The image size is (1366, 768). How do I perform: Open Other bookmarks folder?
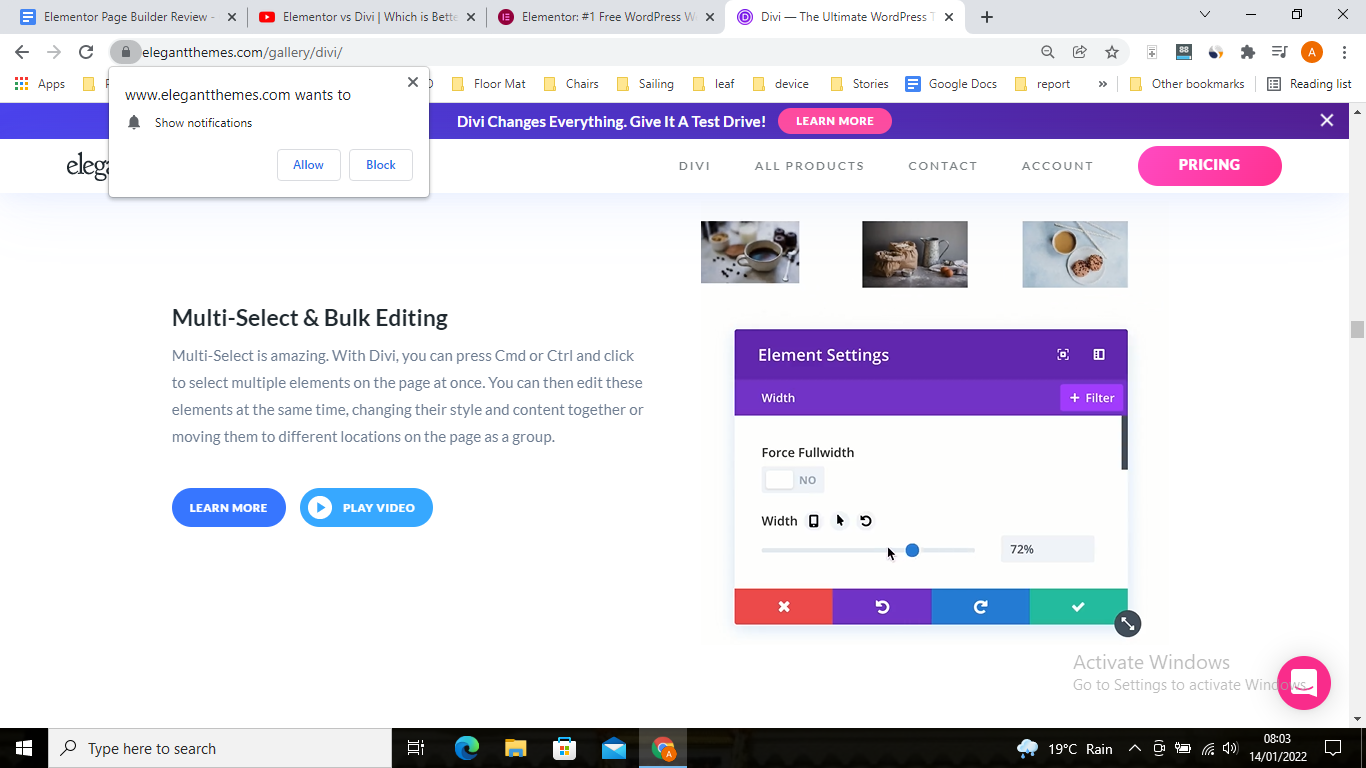click(x=1187, y=84)
